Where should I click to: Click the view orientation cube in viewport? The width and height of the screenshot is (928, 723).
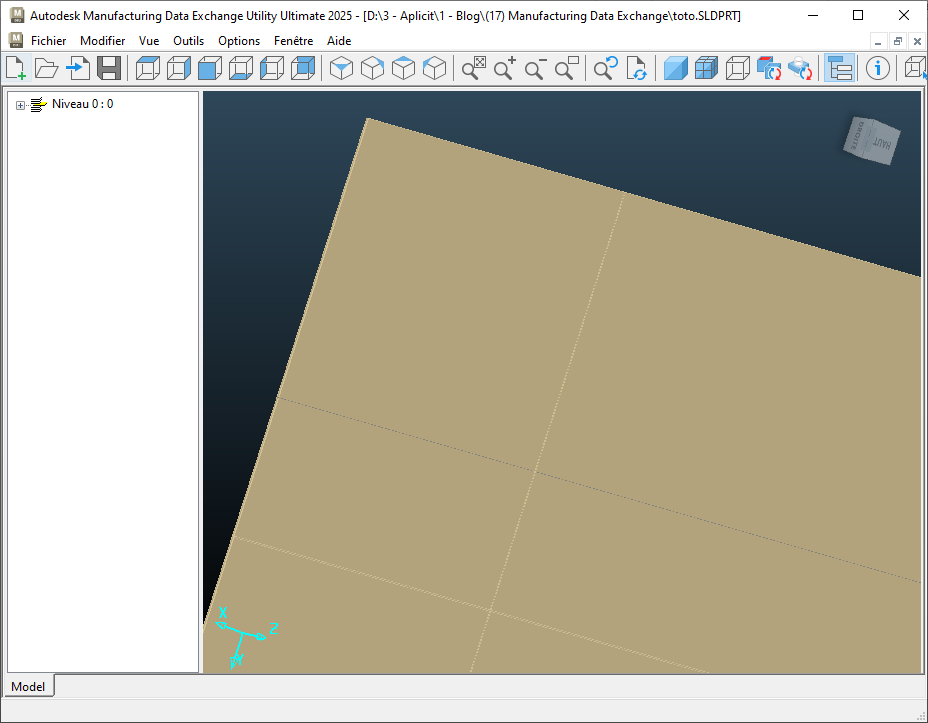point(872,140)
